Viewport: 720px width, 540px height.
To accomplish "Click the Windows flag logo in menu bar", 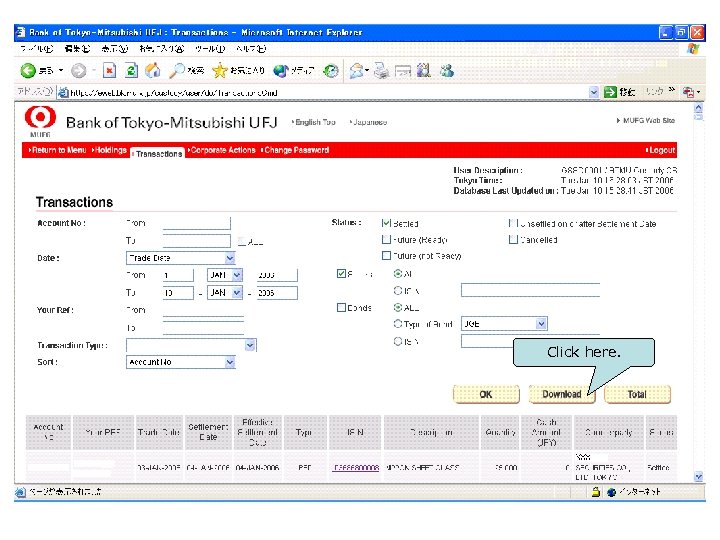I will click(693, 49).
